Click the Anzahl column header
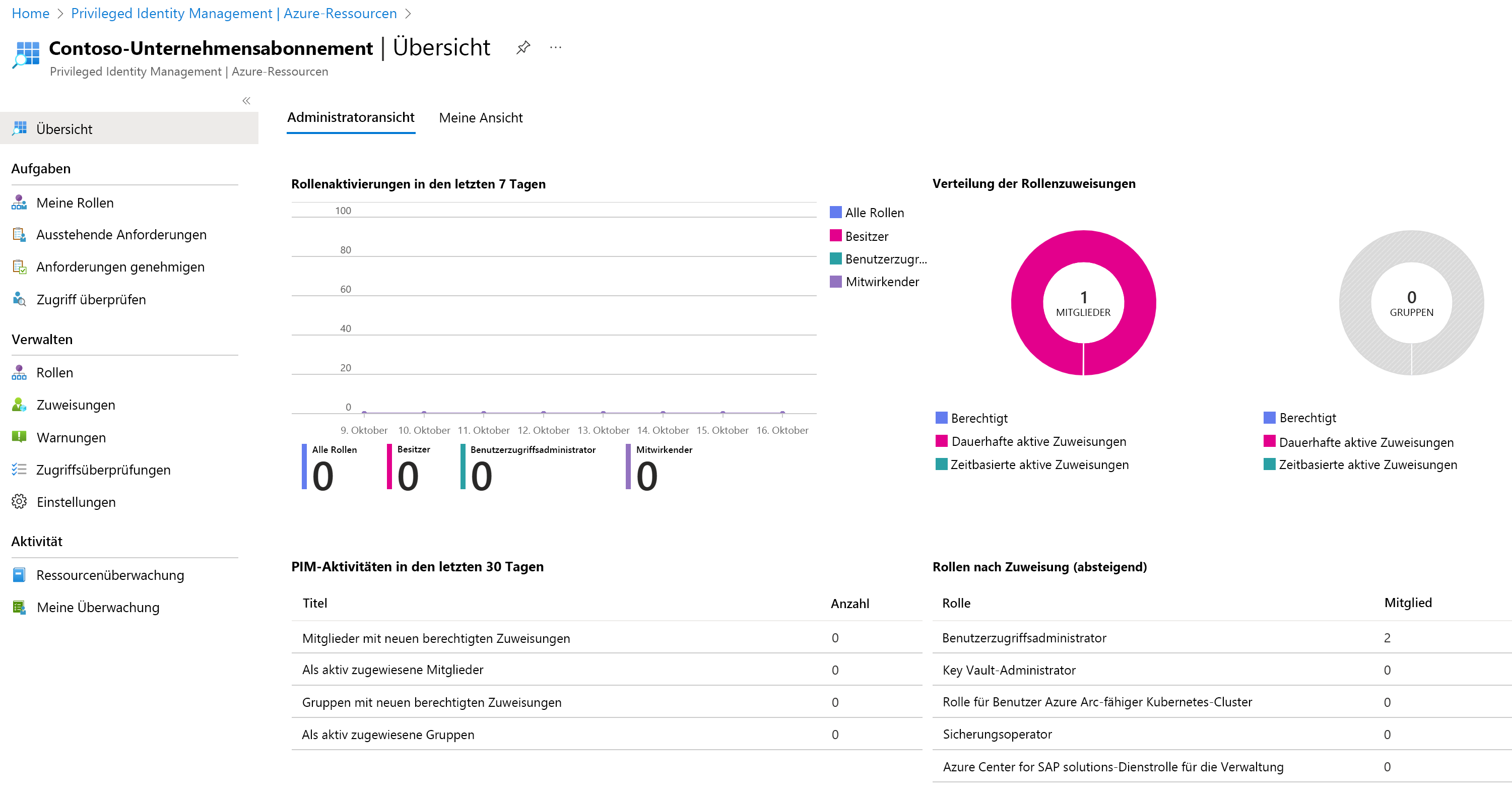This screenshot has height=794, width=1512. point(850,603)
